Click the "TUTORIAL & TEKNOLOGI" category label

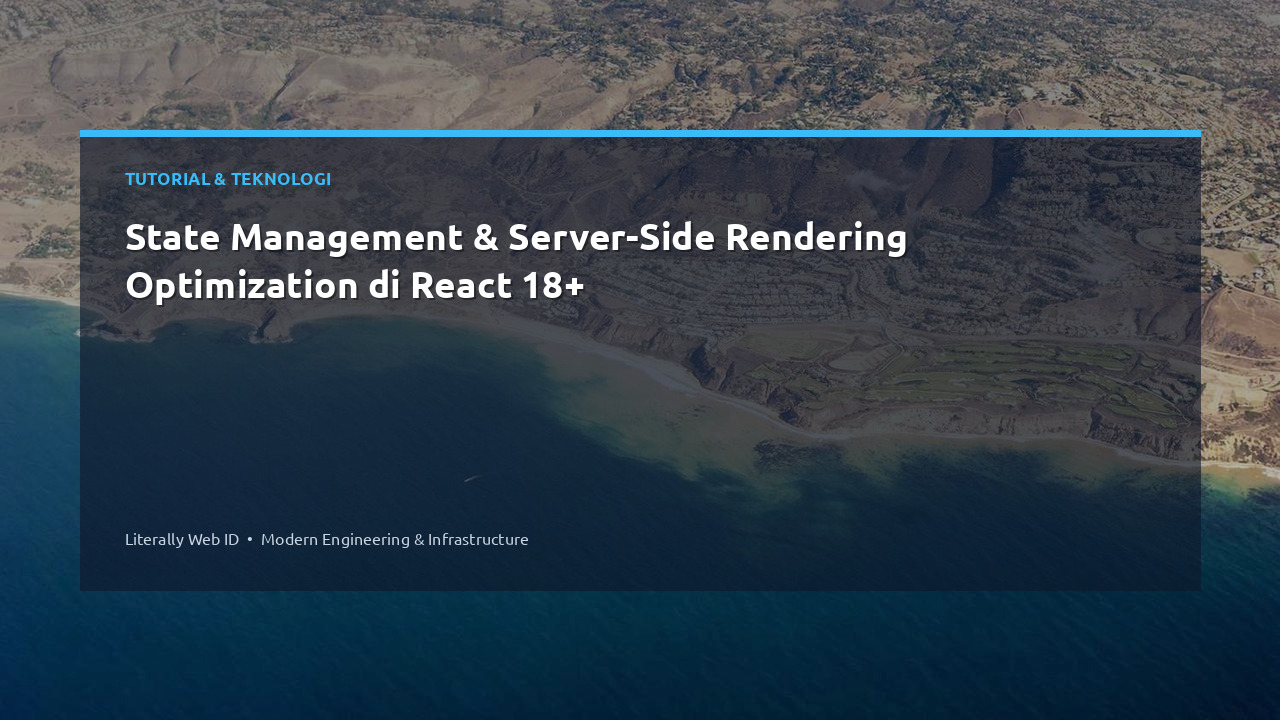coord(228,179)
